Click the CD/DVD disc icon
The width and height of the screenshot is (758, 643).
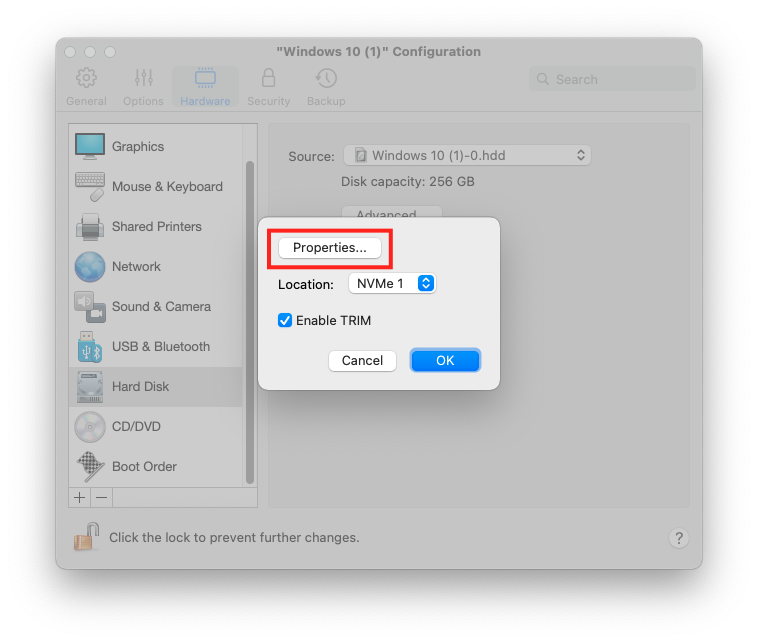[90, 427]
